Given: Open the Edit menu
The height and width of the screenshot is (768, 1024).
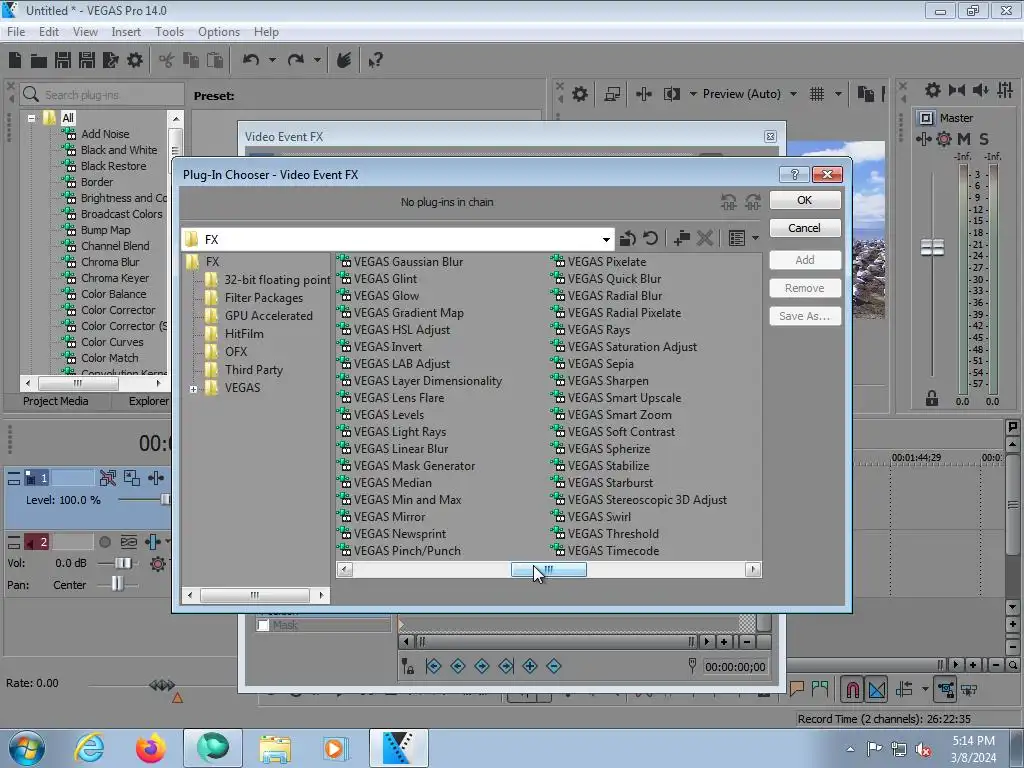Looking at the screenshot, I should pos(48,31).
